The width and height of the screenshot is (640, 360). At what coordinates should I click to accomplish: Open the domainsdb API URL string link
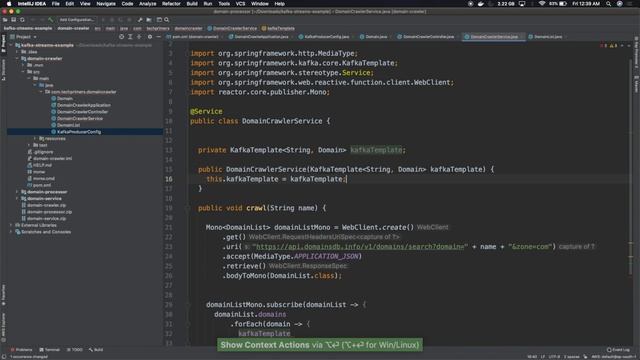pyautogui.click(x=360, y=247)
